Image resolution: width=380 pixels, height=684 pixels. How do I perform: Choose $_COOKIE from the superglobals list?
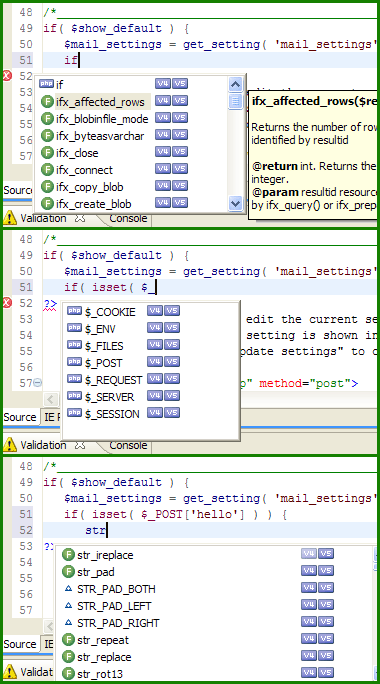110,312
